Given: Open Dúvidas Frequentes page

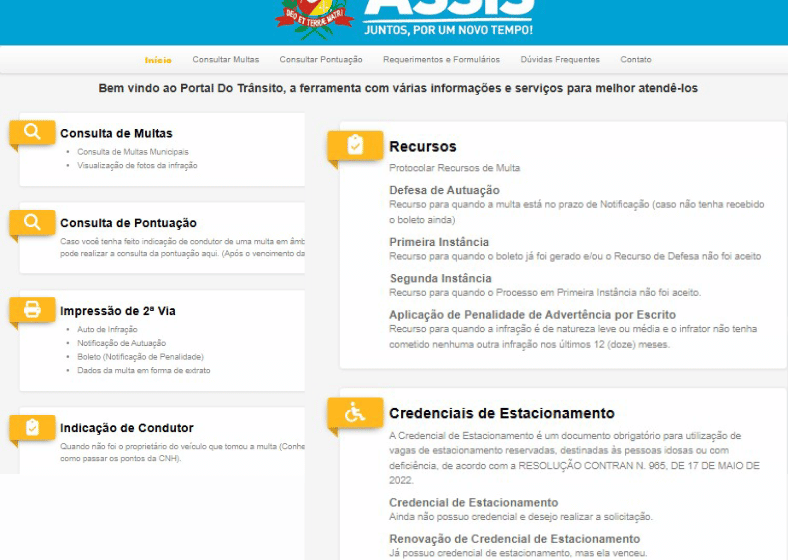Looking at the screenshot, I should pos(560,60).
